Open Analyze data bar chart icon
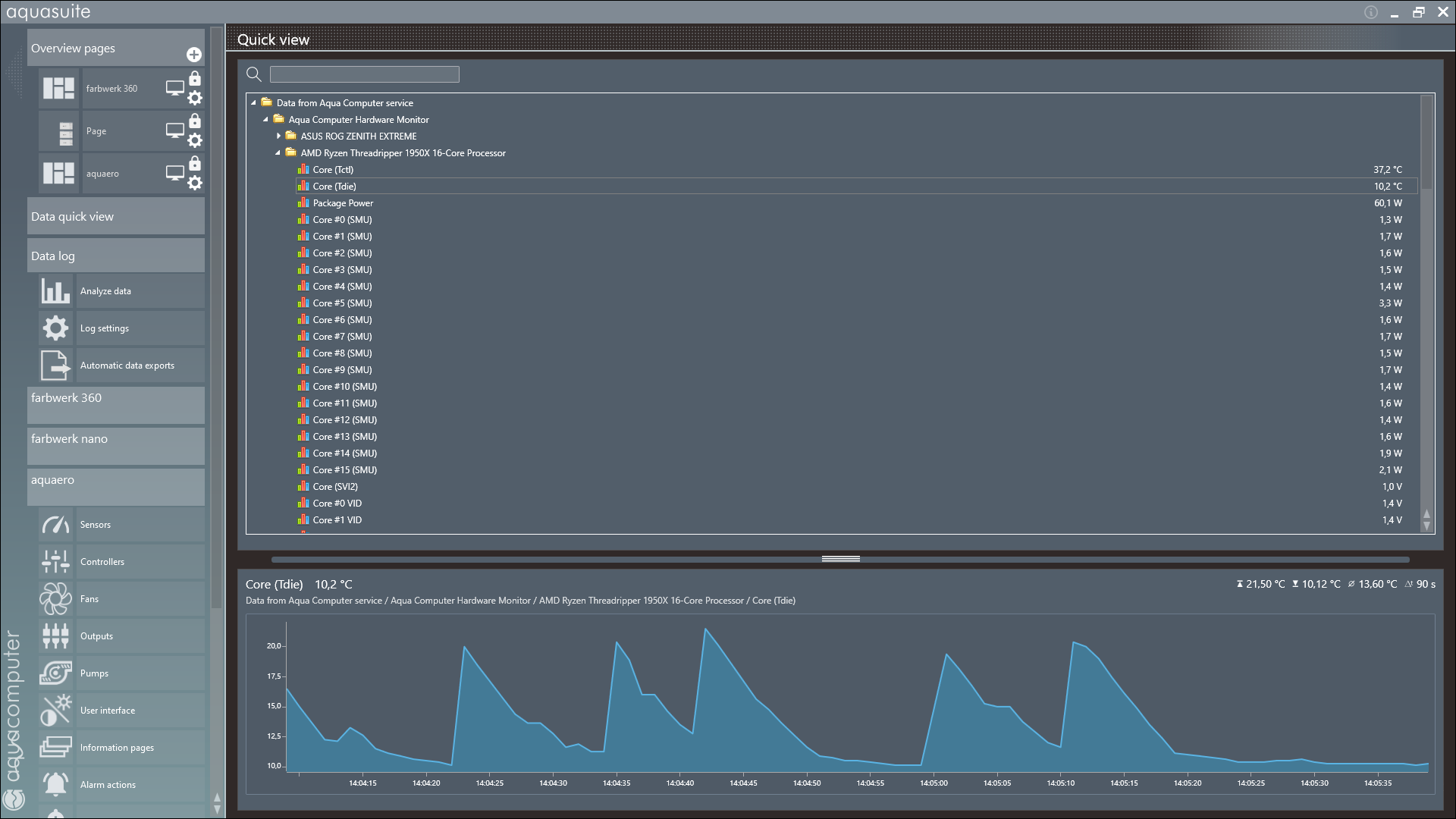1456x819 pixels. click(x=55, y=291)
